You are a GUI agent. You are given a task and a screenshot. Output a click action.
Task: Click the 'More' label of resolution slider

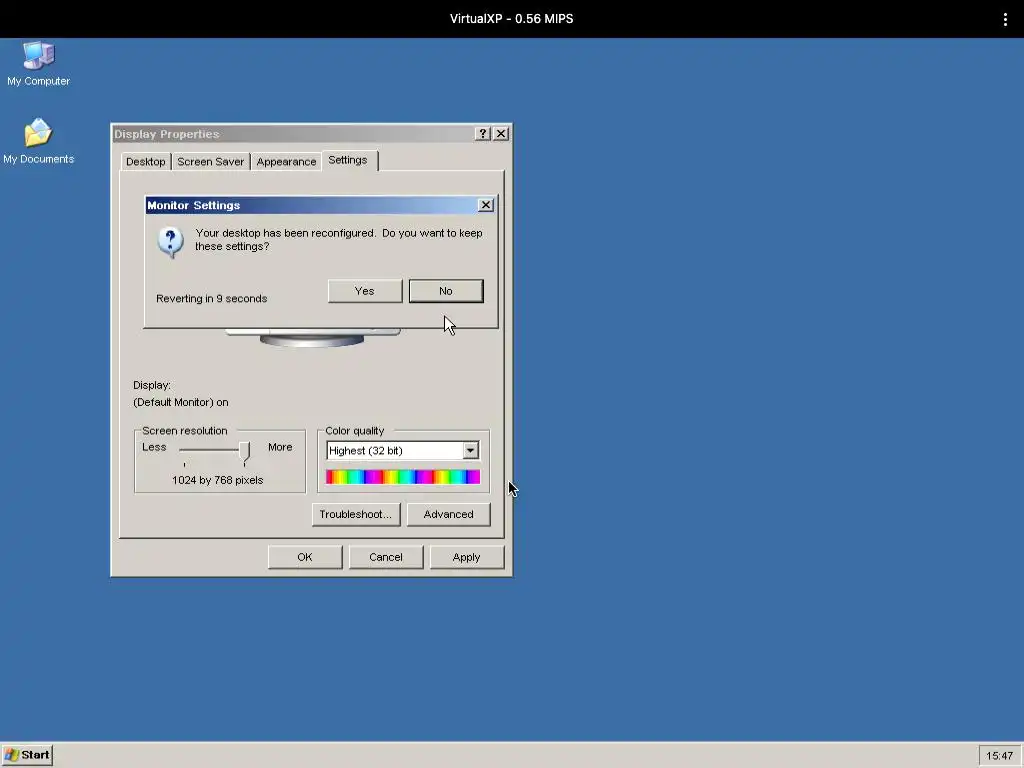pyautogui.click(x=280, y=447)
